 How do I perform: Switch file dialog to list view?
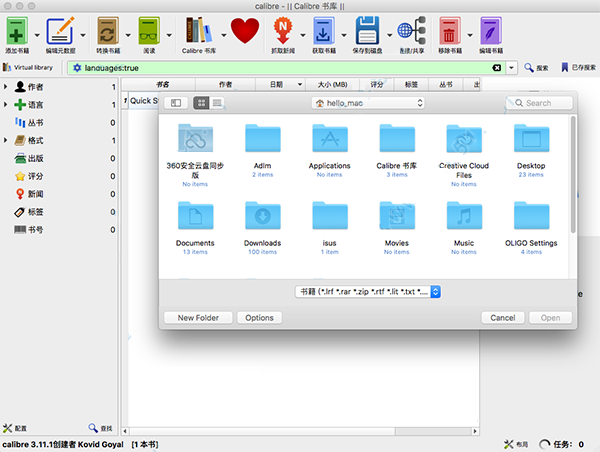point(217,103)
